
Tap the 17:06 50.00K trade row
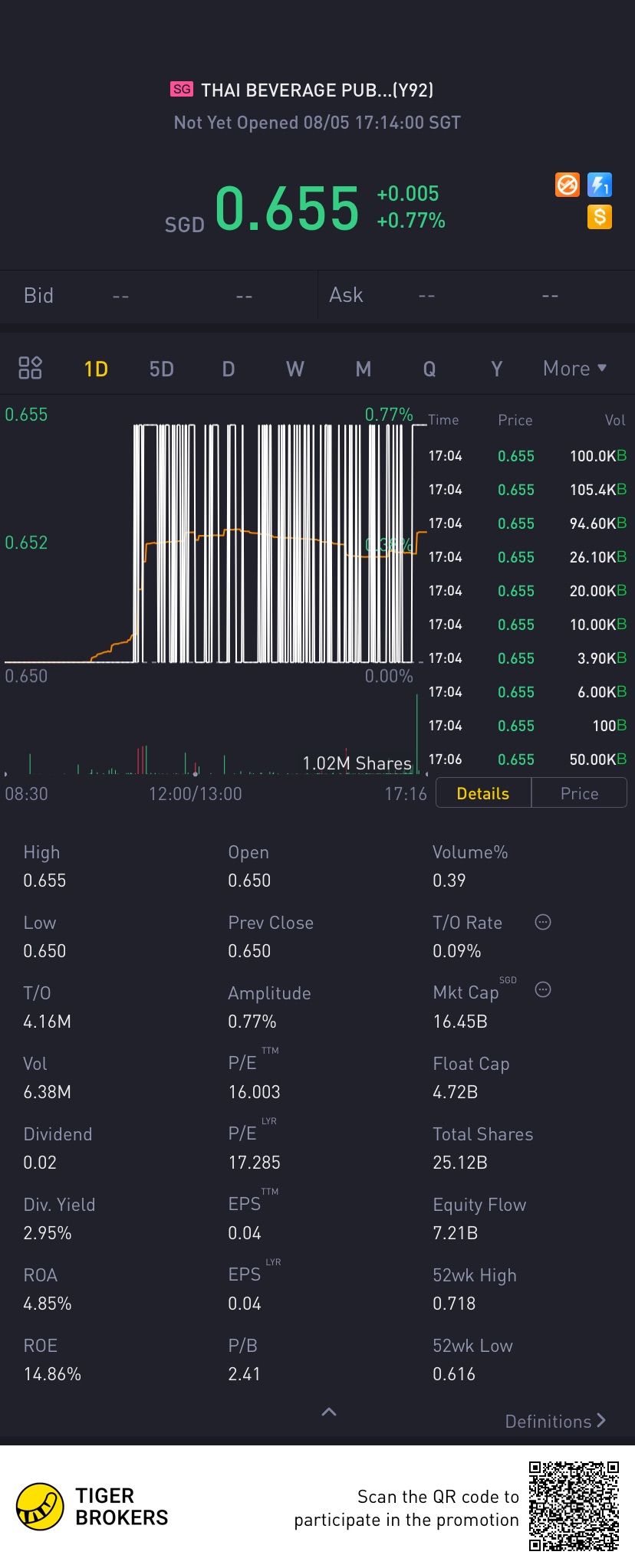click(x=528, y=759)
